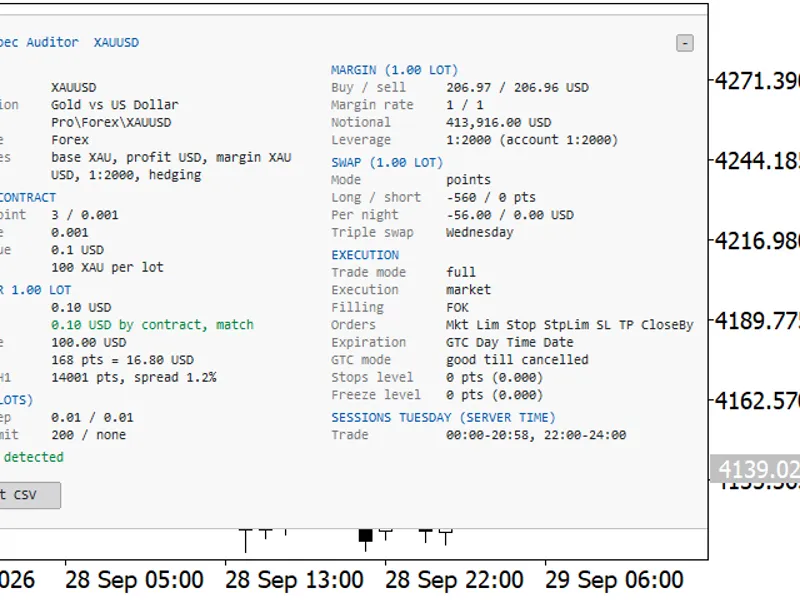This screenshot has width=800, height=600.
Task: Click the 'Gold vs US Dollar' description
Action: coord(115,105)
